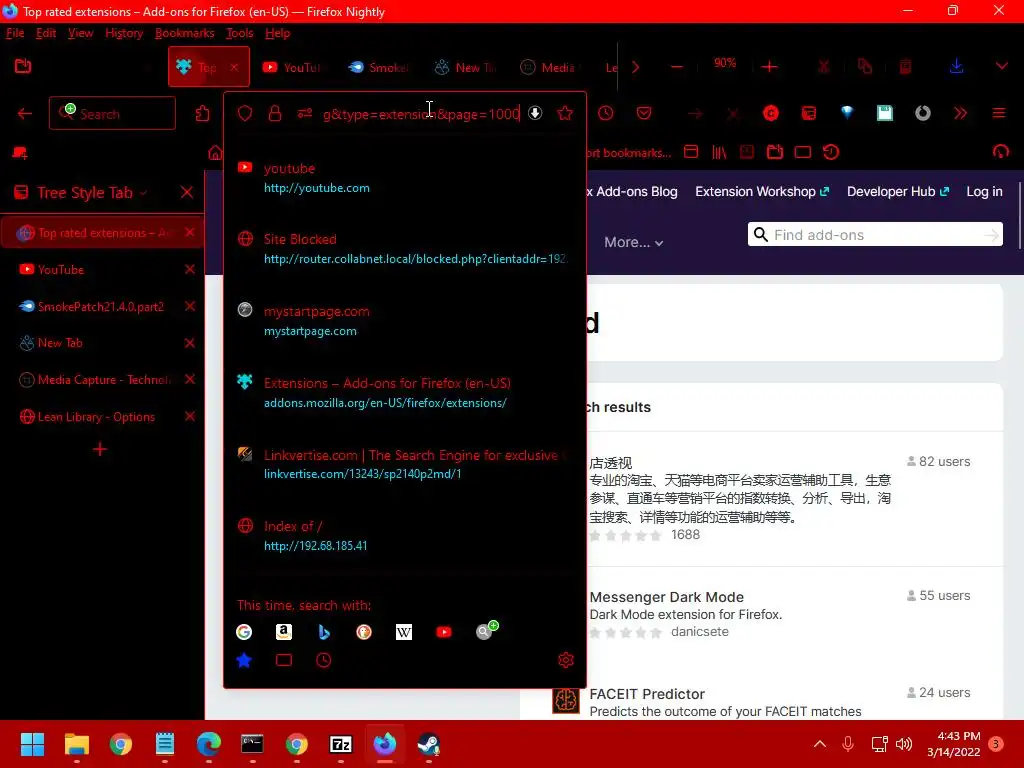Screen dimensions: 1024x768
Task: Open the History menu
Action: [x=124, y=33]
